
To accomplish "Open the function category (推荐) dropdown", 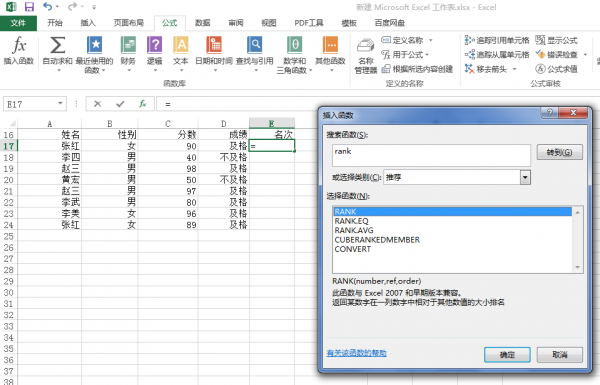I will point(525,177).
